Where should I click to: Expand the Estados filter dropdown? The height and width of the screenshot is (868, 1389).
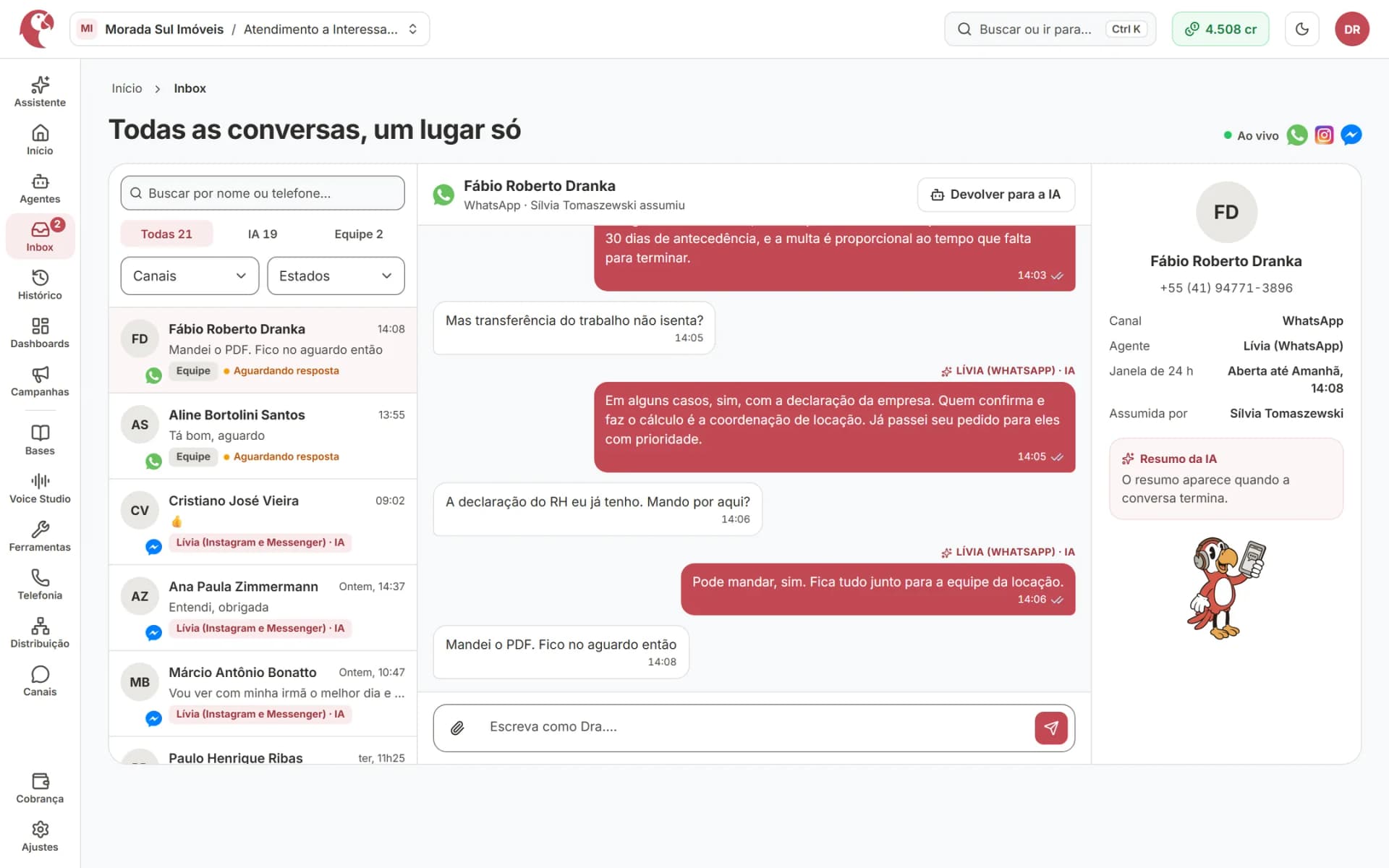pyautogui.click(x=336, y=276)
